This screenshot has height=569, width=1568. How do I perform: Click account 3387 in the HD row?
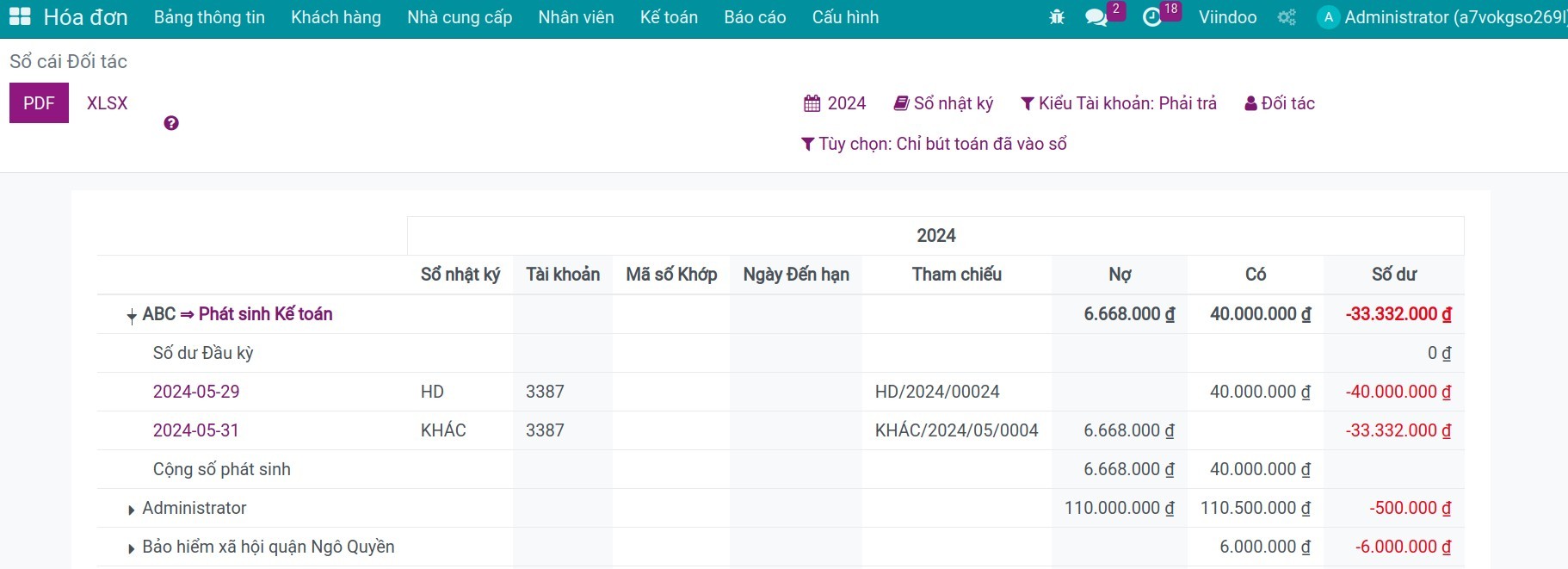pyautogui.click(x=545, y=392)
